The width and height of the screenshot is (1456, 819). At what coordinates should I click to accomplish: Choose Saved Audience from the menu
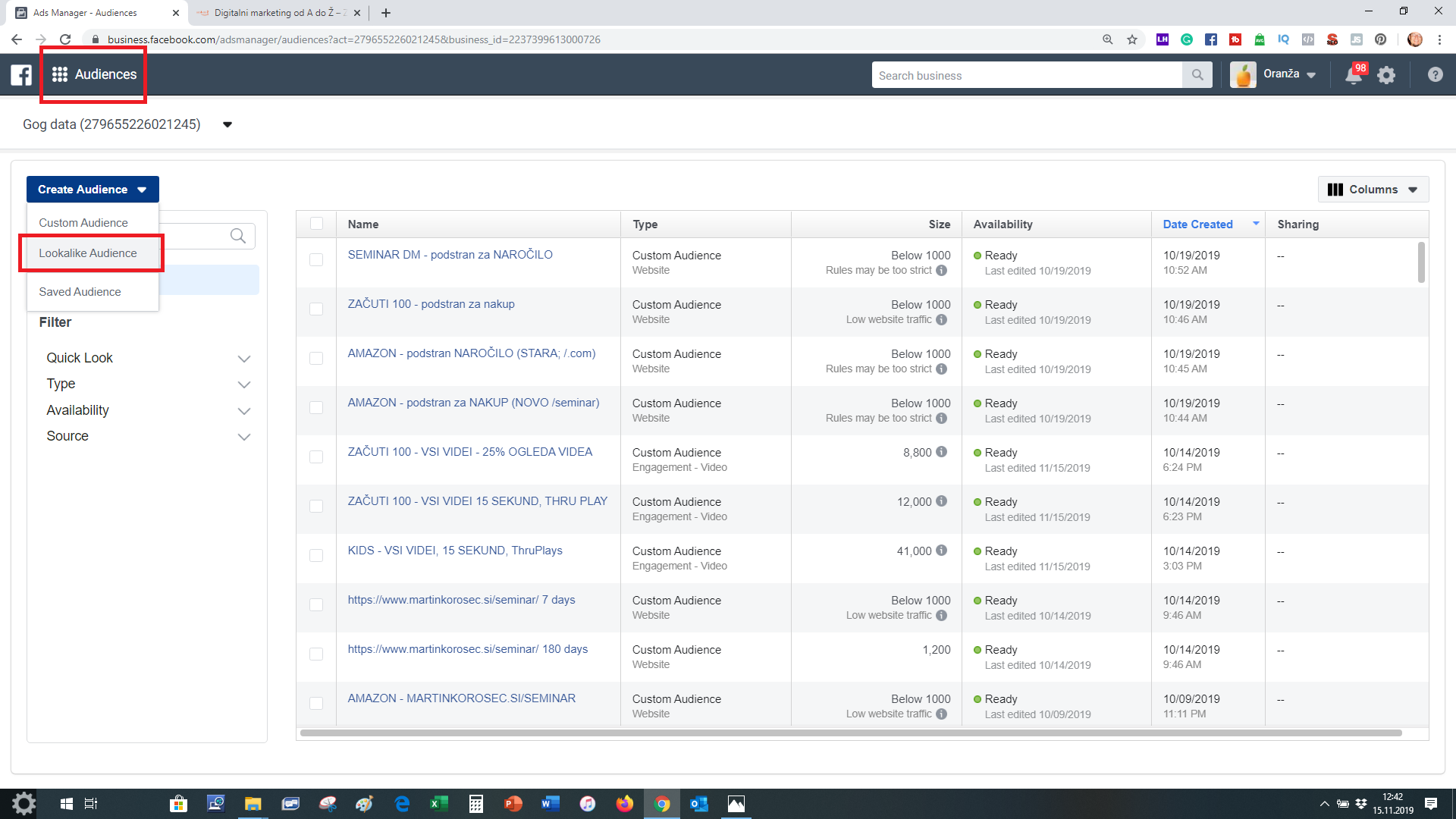tap(80, 292)
